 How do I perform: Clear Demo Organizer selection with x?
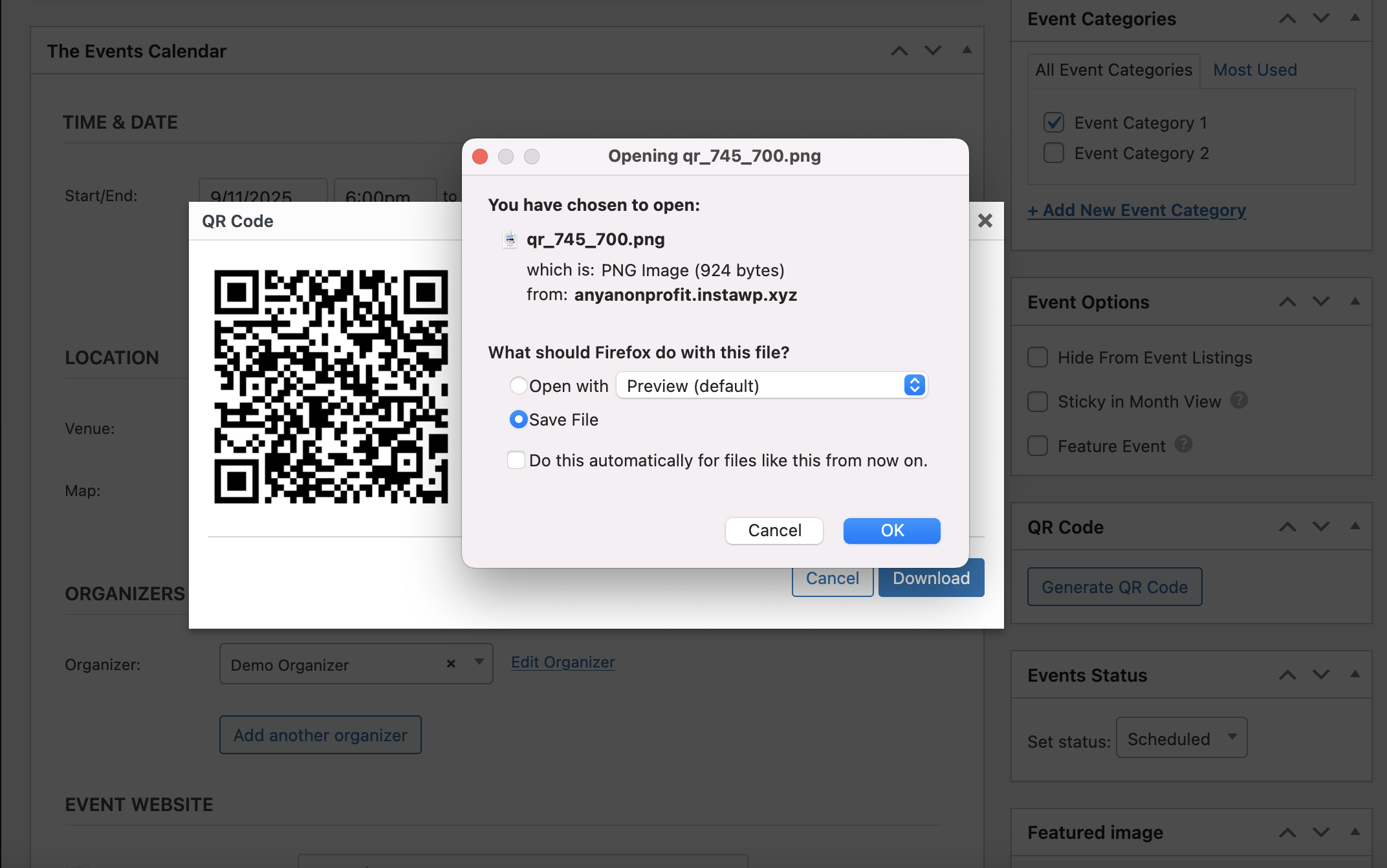(x=451, y=664)
